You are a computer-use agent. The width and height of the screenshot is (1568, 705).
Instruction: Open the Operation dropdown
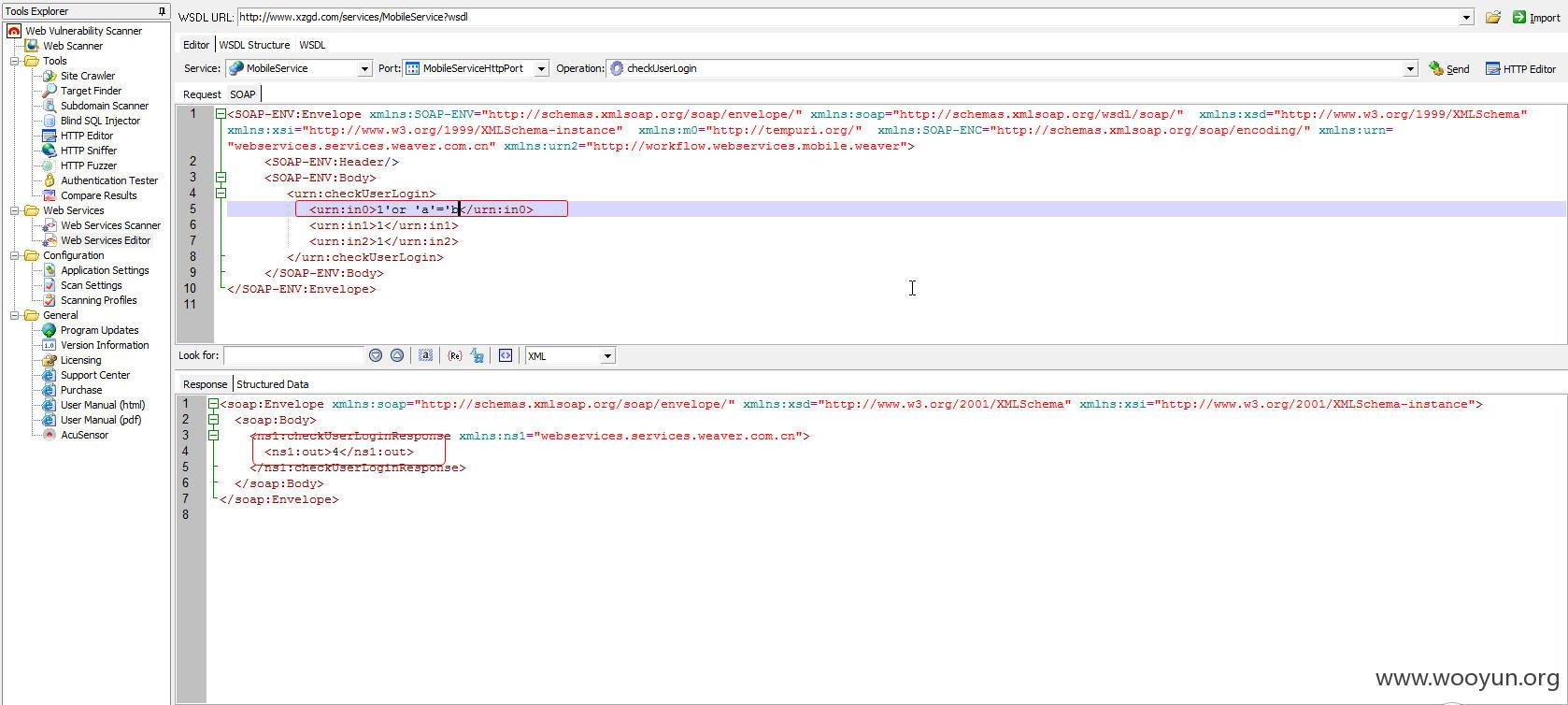[x=1410, y=68]
